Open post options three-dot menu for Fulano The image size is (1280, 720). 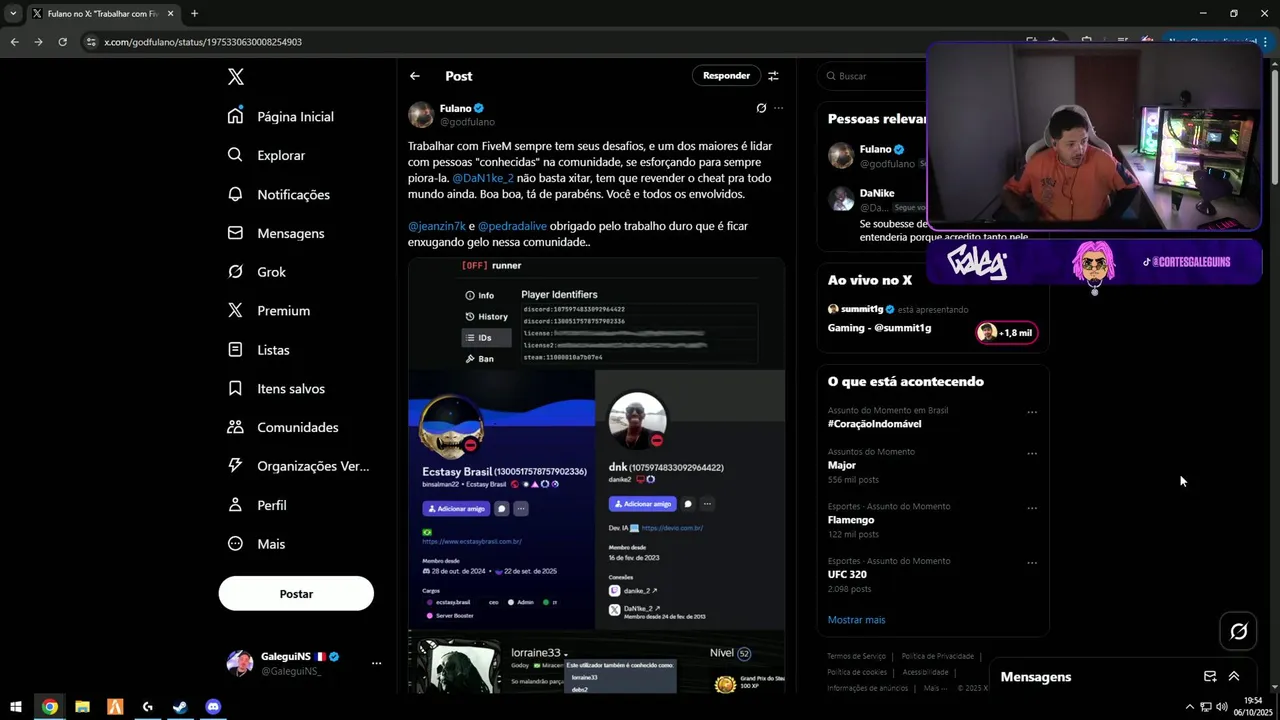pos(778,108)
